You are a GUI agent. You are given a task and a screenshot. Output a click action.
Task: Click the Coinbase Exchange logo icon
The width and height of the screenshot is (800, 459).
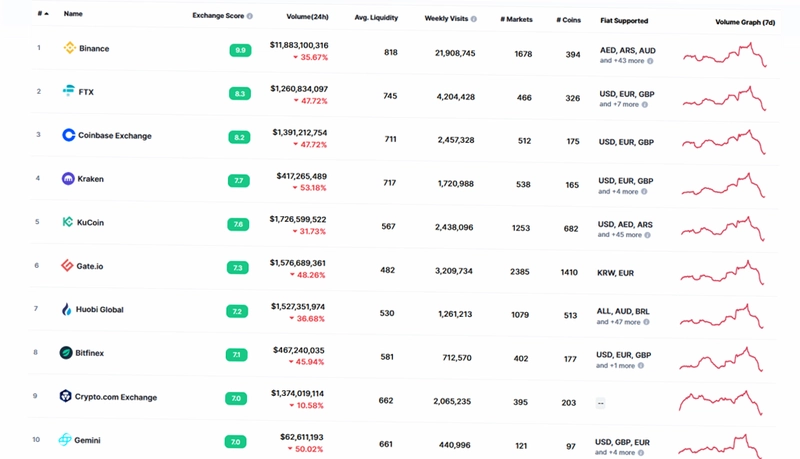(68, 135)
